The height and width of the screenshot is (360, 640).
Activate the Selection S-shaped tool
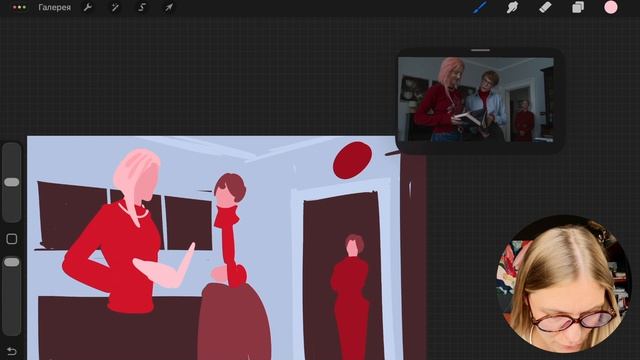pyautogui.click(x=142, y=7)
